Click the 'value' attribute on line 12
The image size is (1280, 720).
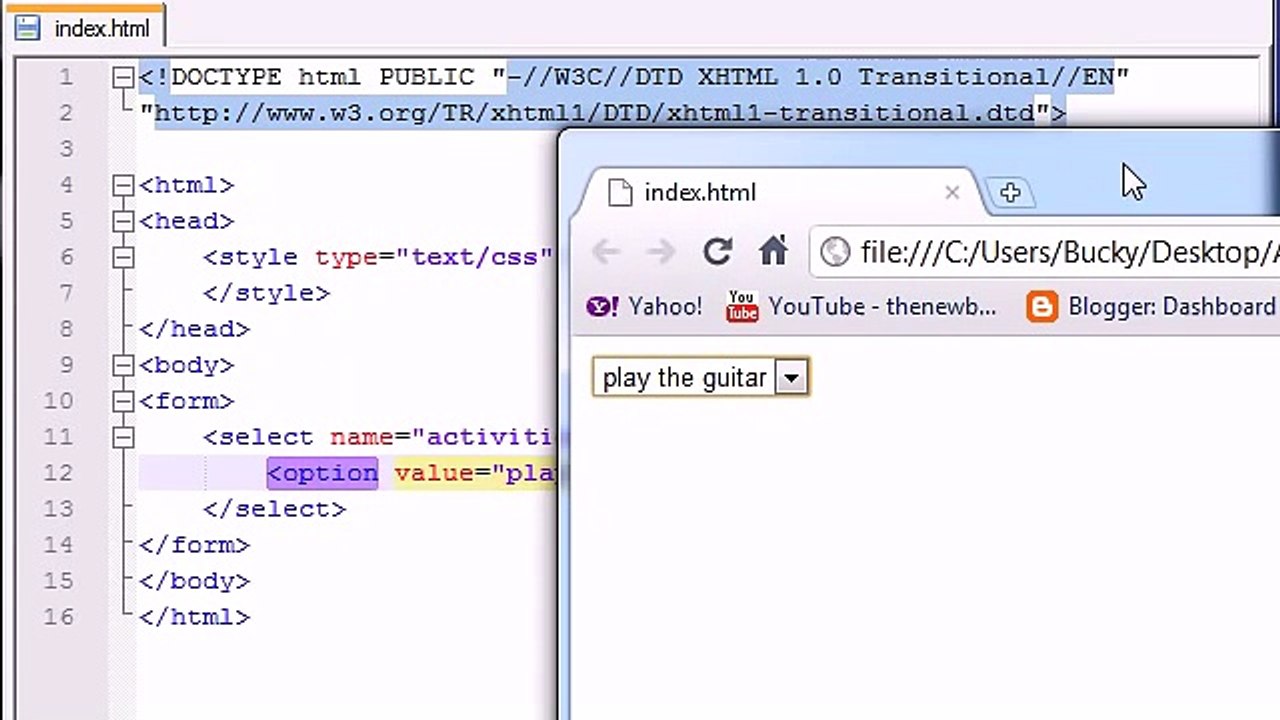[435, 473]
